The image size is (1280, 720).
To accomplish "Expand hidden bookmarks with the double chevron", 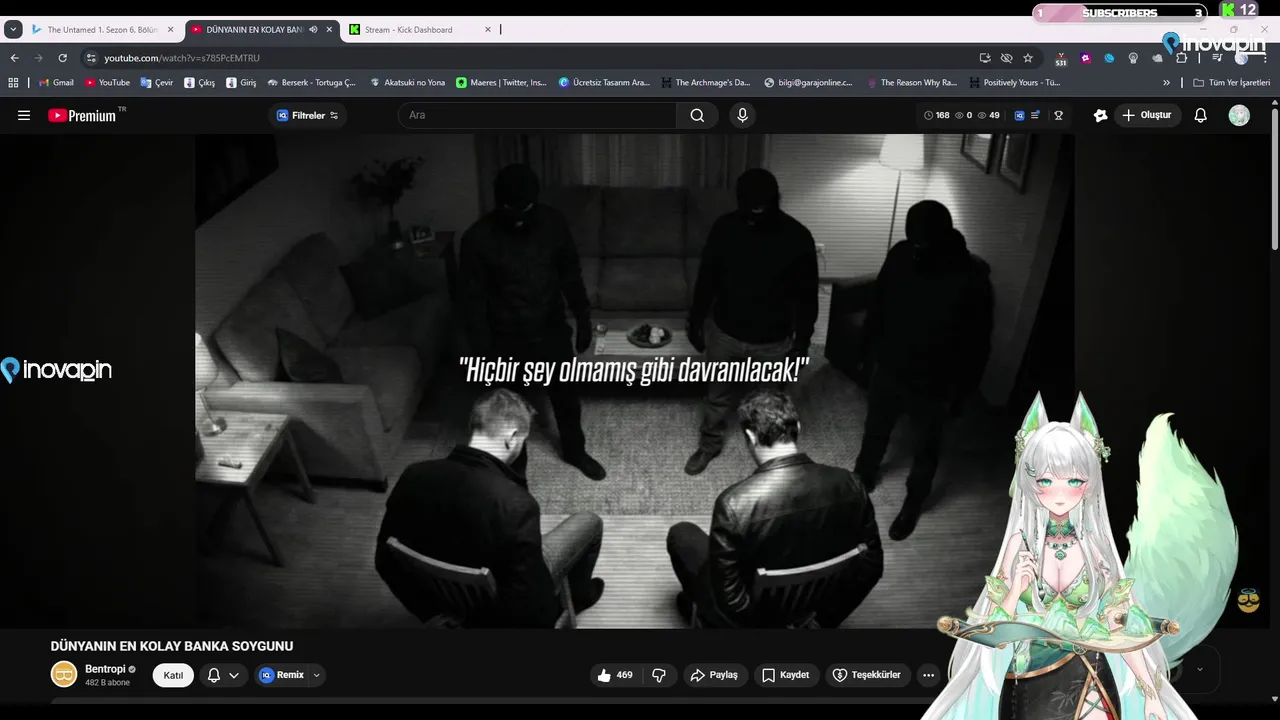I will click(x=1166, y=83).
